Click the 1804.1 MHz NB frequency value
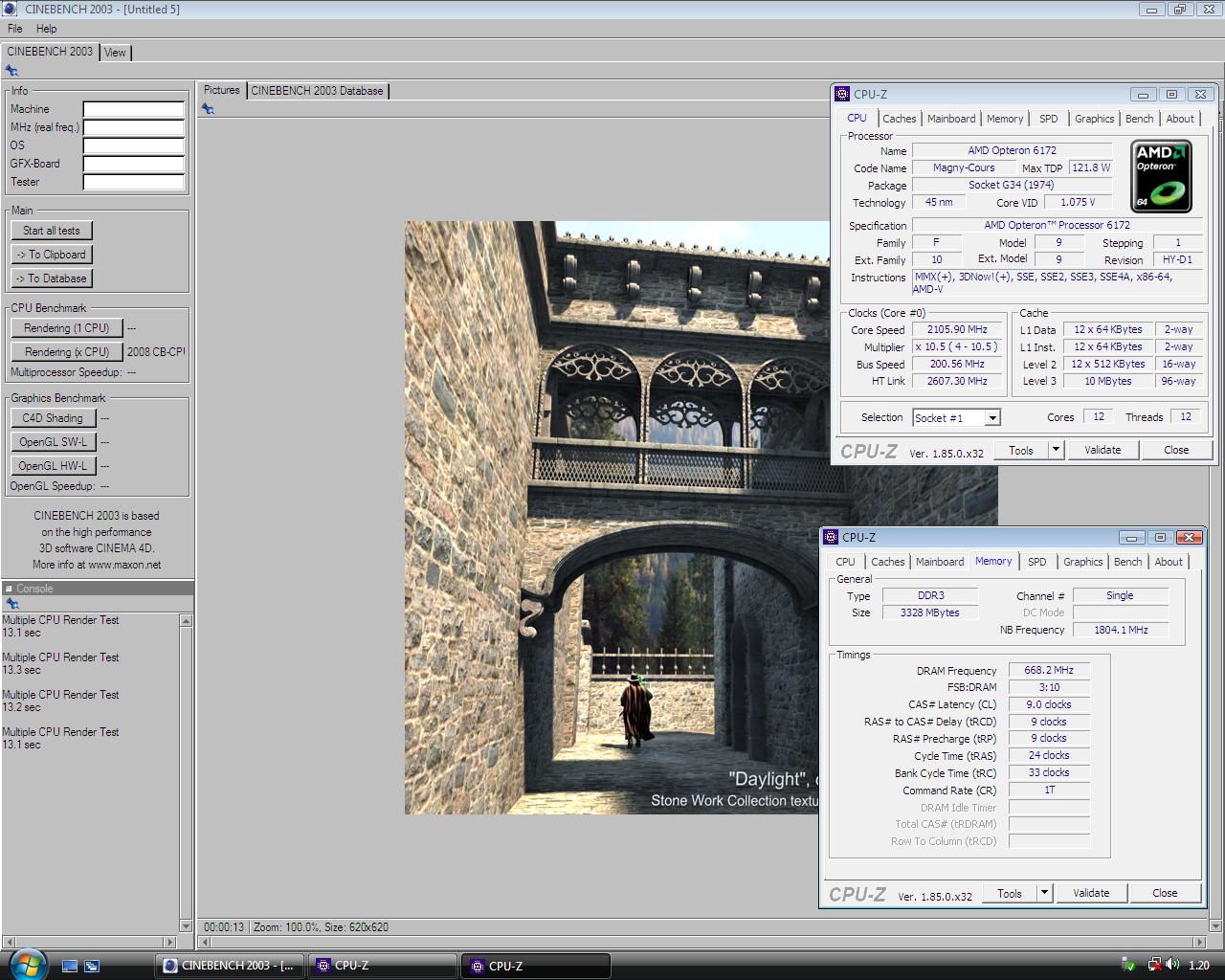 1121,630
